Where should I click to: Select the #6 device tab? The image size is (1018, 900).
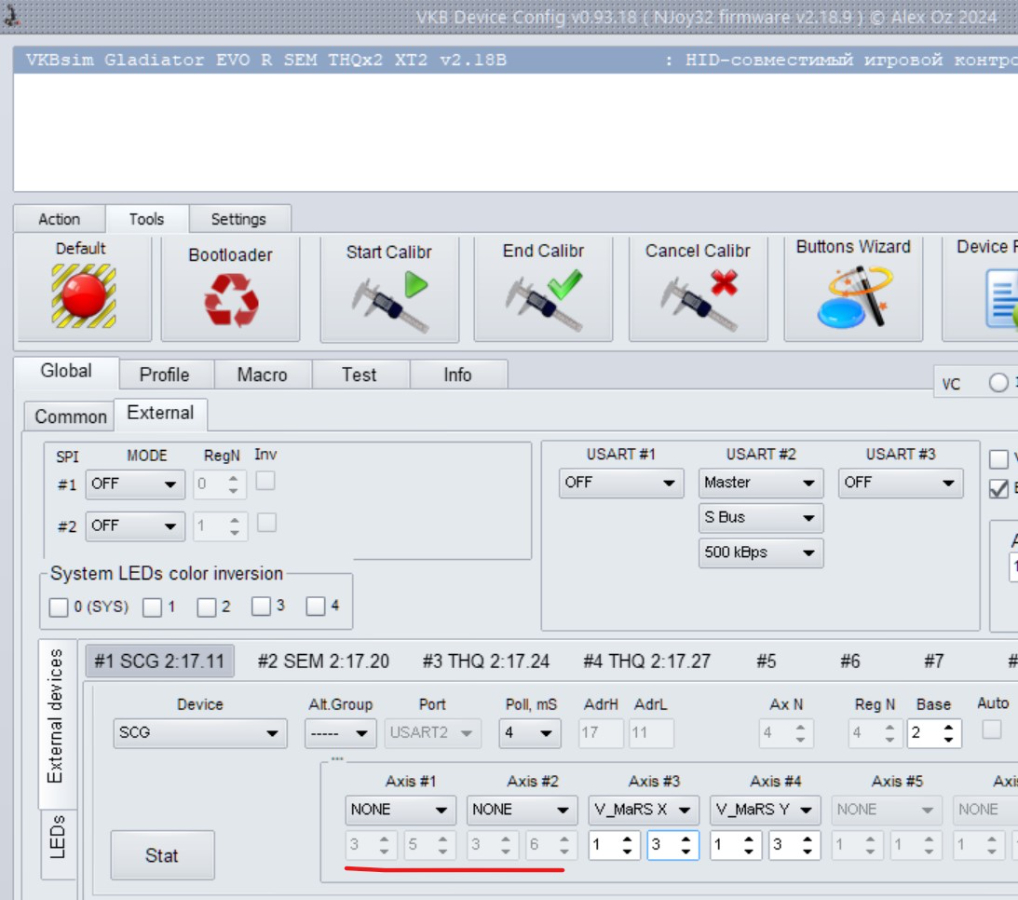(850, 661)
